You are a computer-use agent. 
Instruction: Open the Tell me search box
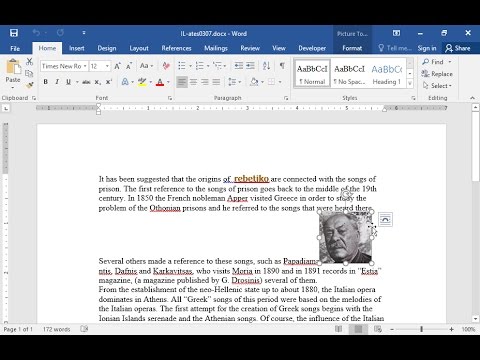394,48
